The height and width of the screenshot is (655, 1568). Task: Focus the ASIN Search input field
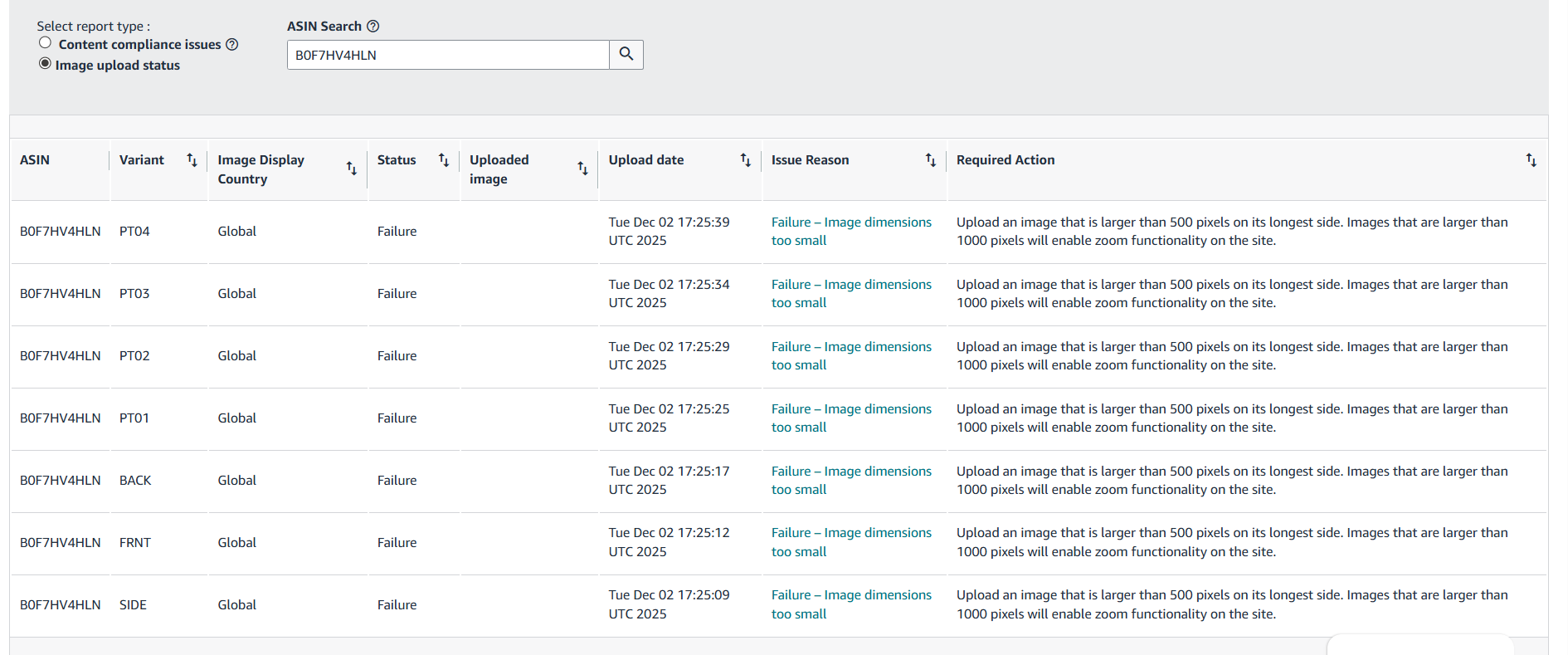(x=448, y=55)
